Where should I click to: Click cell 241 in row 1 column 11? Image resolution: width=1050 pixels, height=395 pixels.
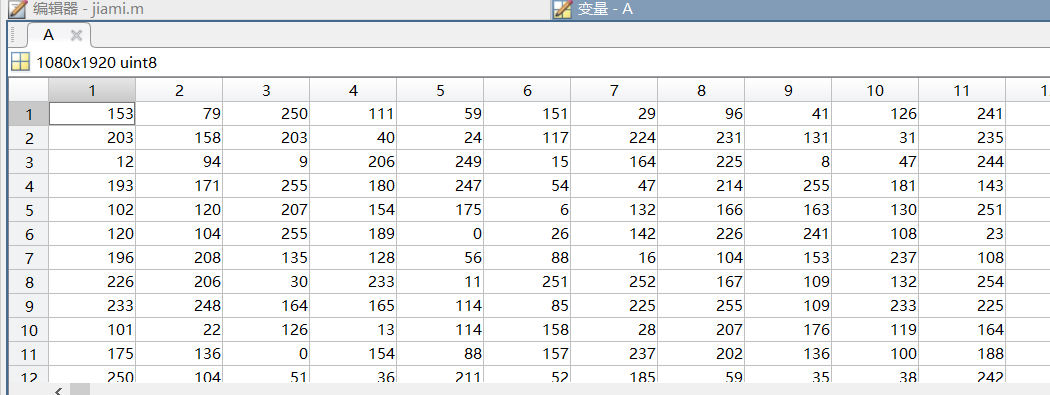point(962,114)
